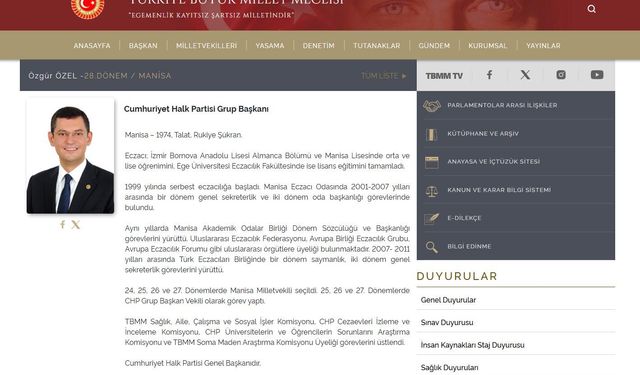Open the E-Dilekçe link
Image resolution: width=640 pixels, height=375 pixels.
tap(464, 218)
